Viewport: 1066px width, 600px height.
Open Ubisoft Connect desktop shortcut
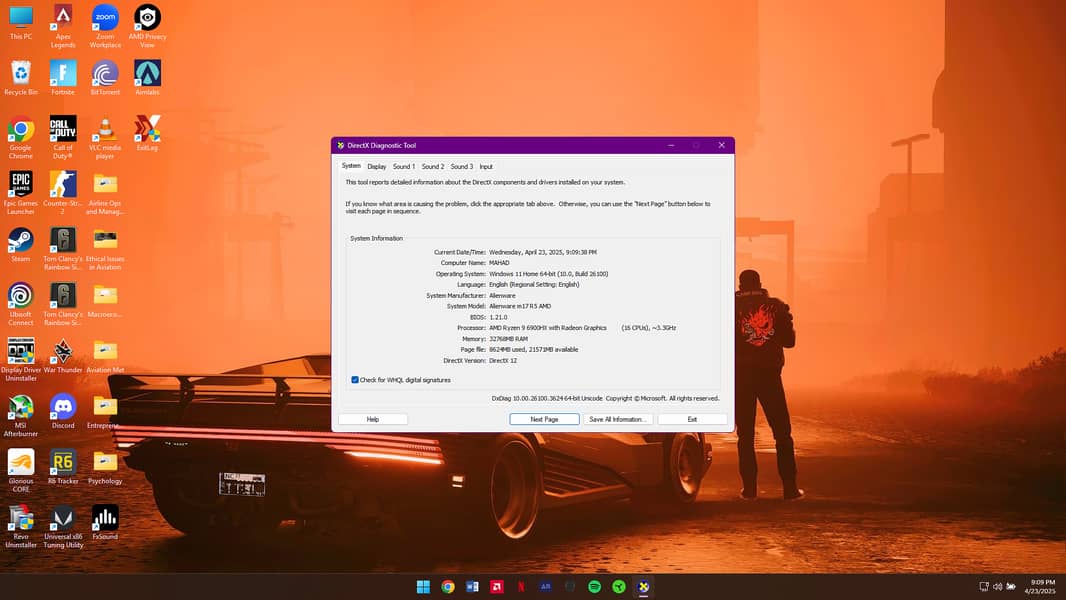21,304
